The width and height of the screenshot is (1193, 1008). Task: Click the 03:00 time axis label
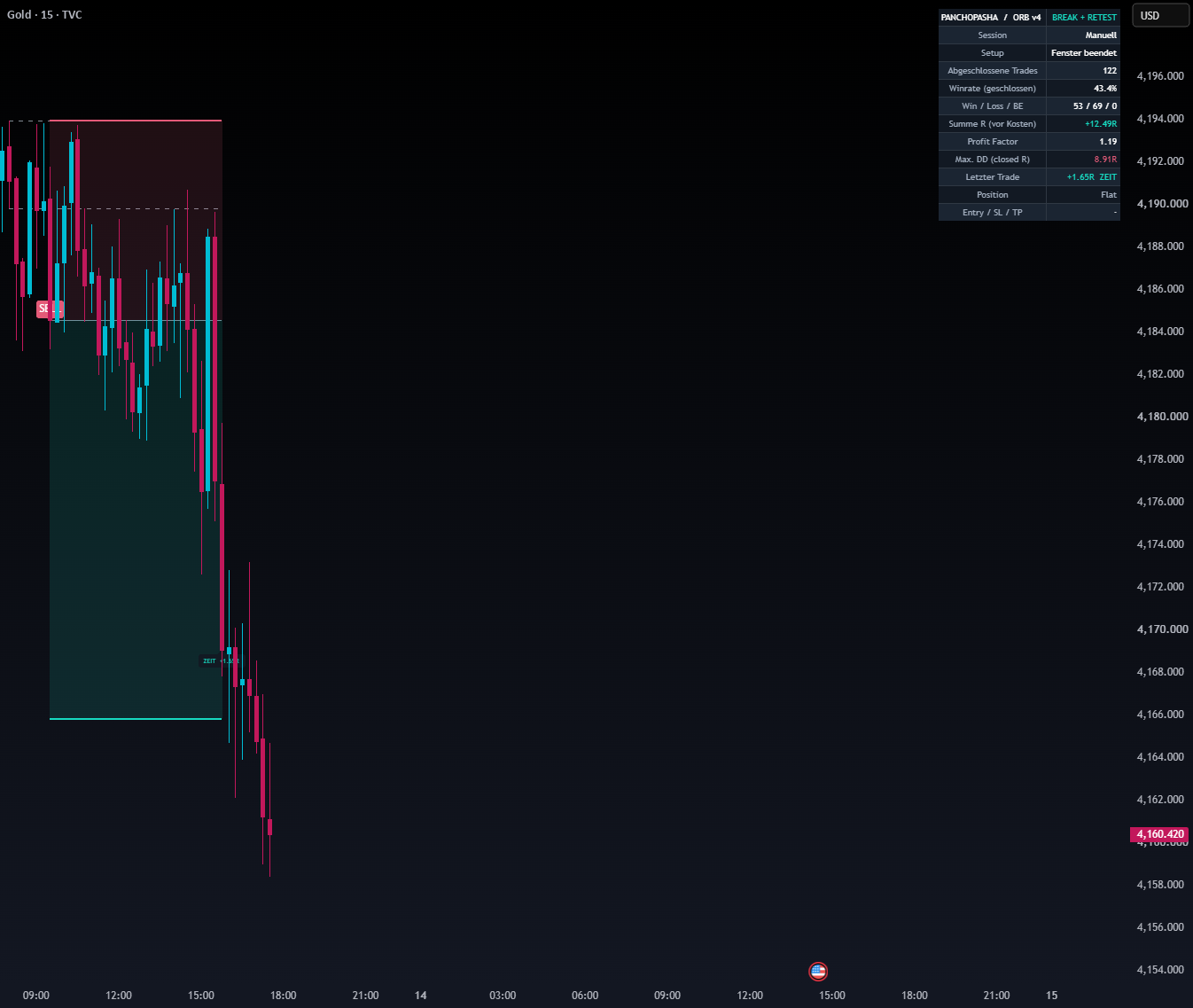click(x=503, y=996)
